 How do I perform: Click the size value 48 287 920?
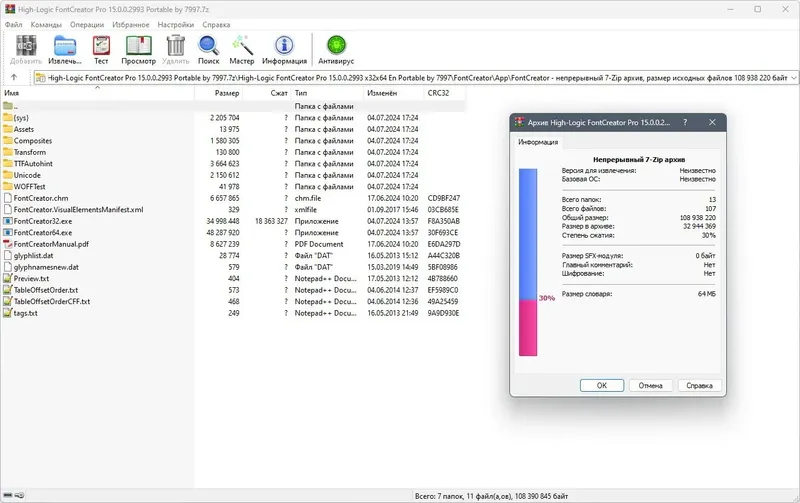(223, 233)
